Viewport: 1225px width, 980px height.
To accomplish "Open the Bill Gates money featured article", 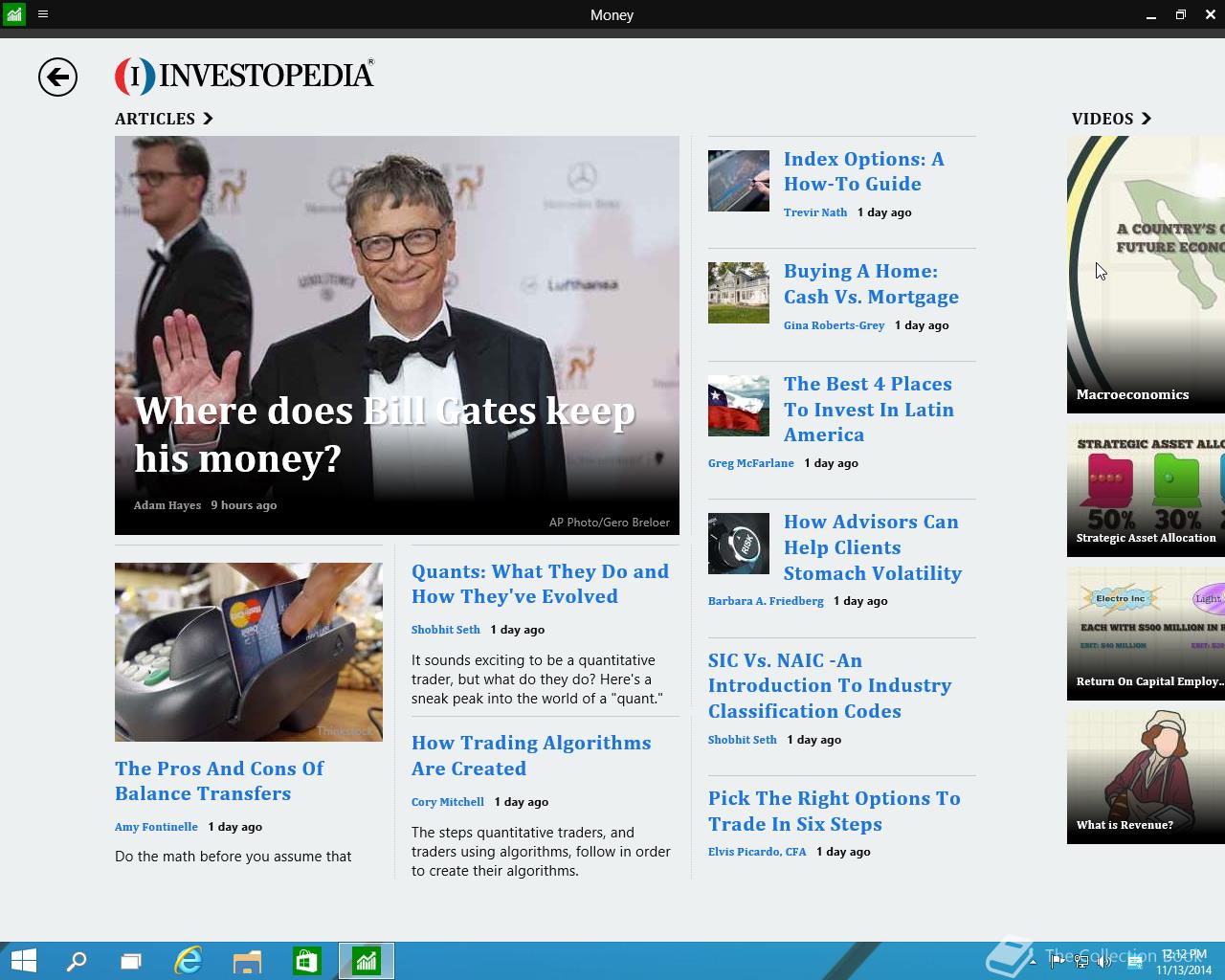I will [x=397, y=335].
